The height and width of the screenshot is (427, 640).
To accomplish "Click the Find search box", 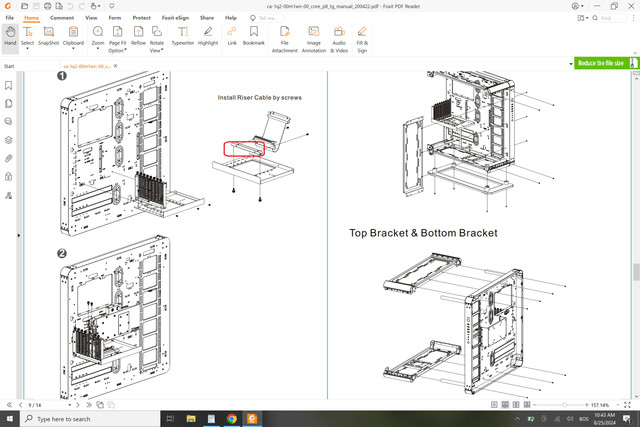I will [609, 18].
